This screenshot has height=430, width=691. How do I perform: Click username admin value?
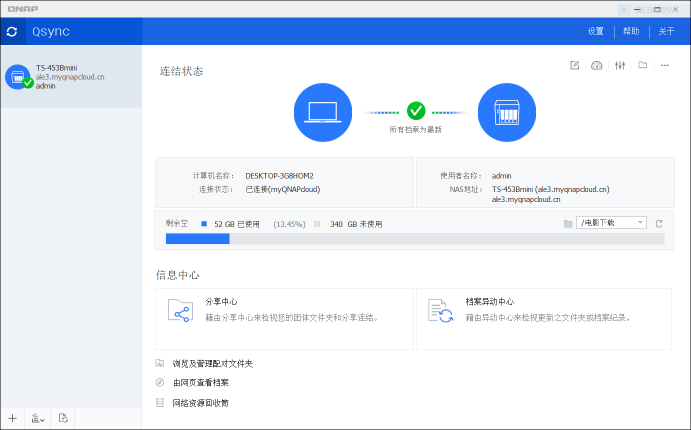(502, 176)
